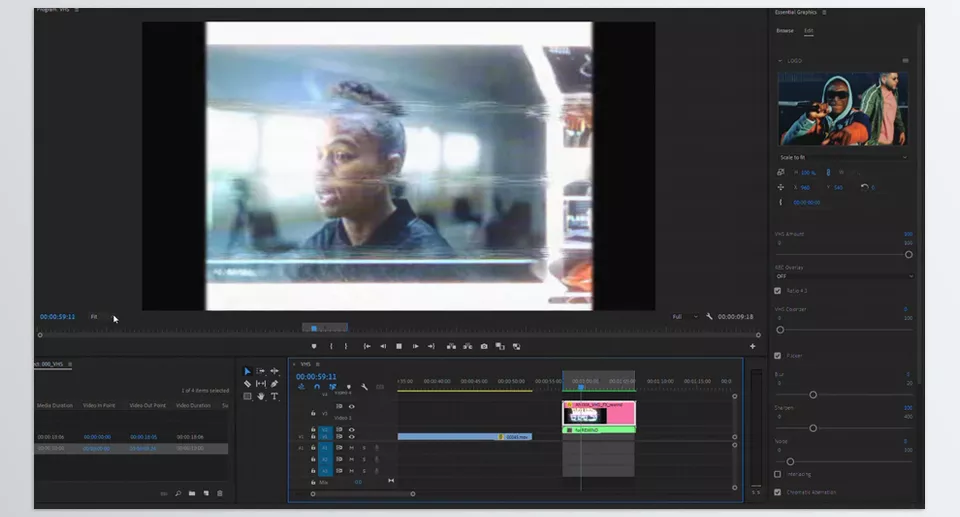Select the Rectangle tool
The width and height of the screenshot is (960, 517).
247,396
